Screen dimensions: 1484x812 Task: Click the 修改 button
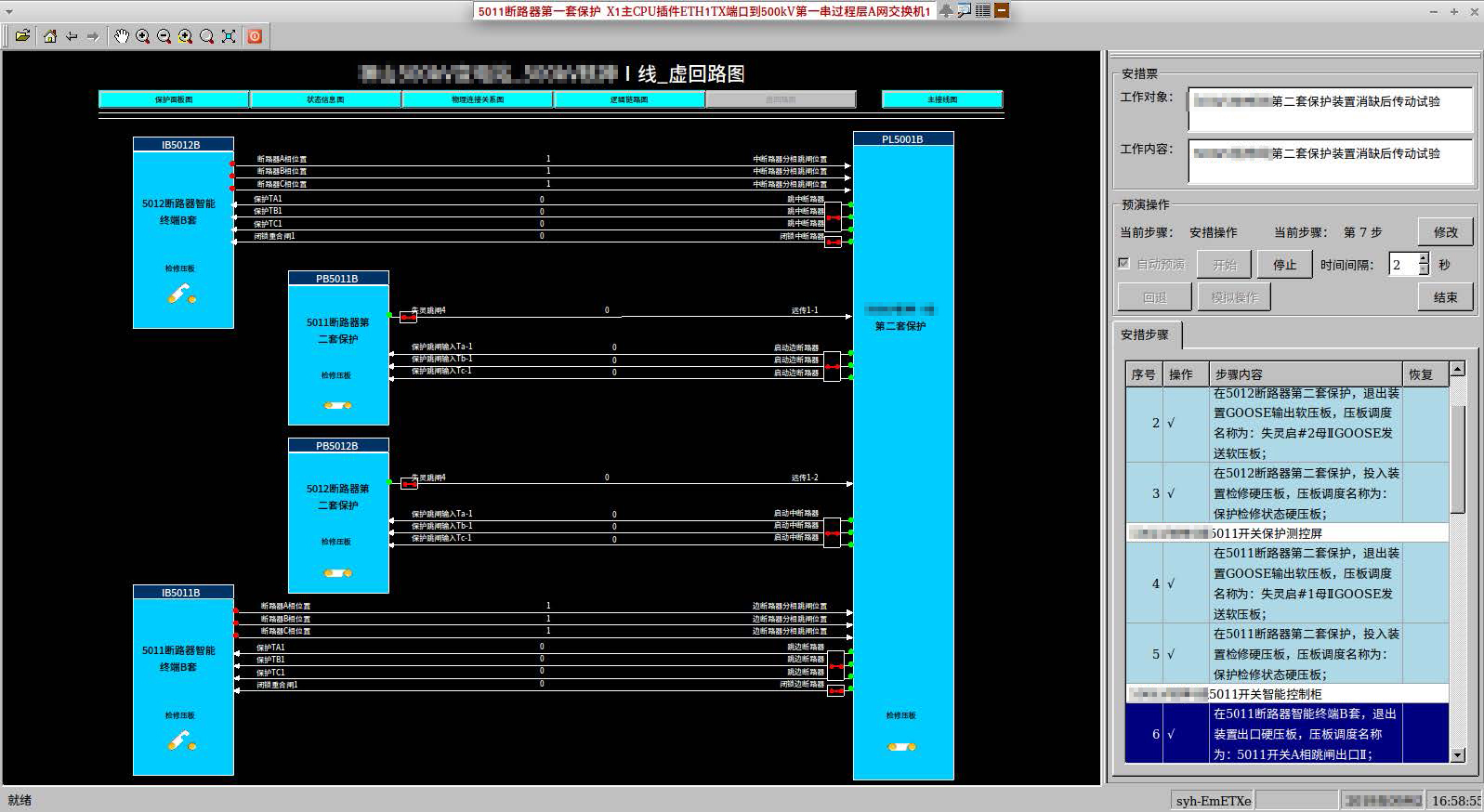coord(1445,232)
